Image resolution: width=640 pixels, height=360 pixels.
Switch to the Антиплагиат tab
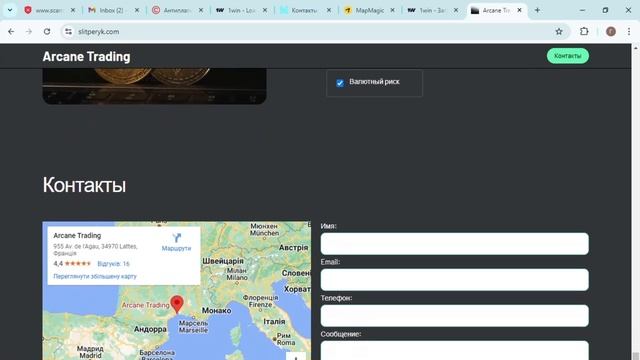(178, 10)
